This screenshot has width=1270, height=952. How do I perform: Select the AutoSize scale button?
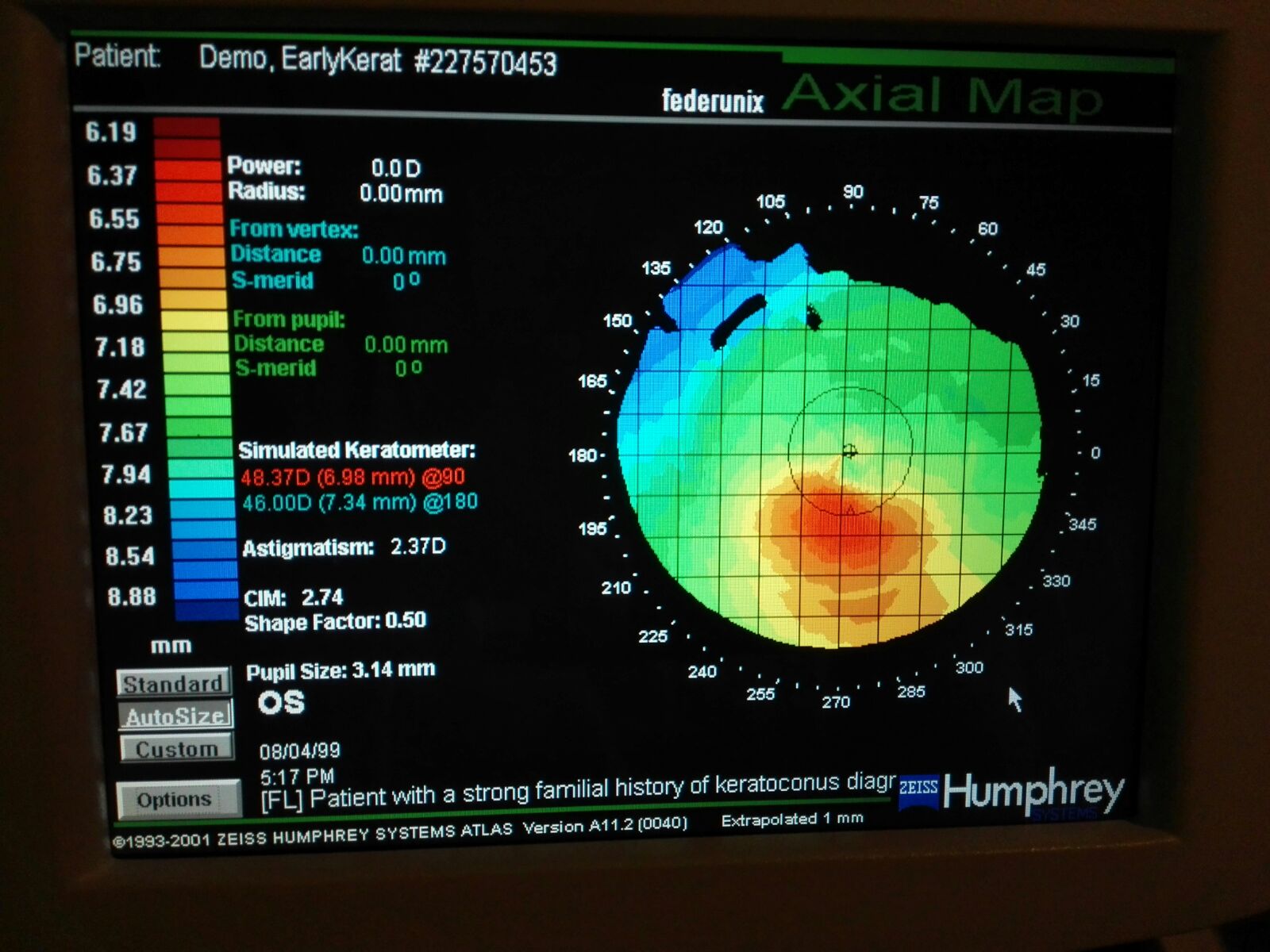[175, 716]
